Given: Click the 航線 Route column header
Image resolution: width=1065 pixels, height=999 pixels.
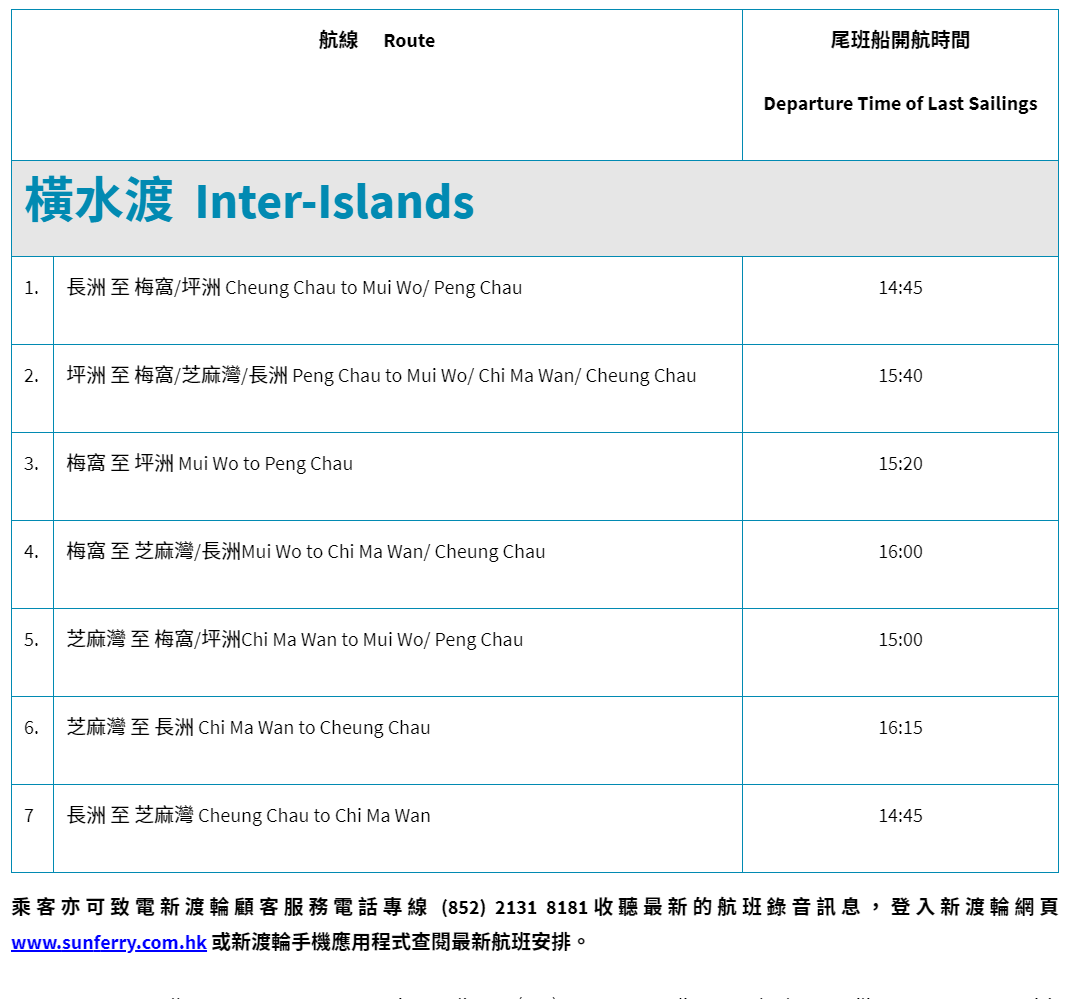Looking at the screenshot, I should click(x=375, y=40).
